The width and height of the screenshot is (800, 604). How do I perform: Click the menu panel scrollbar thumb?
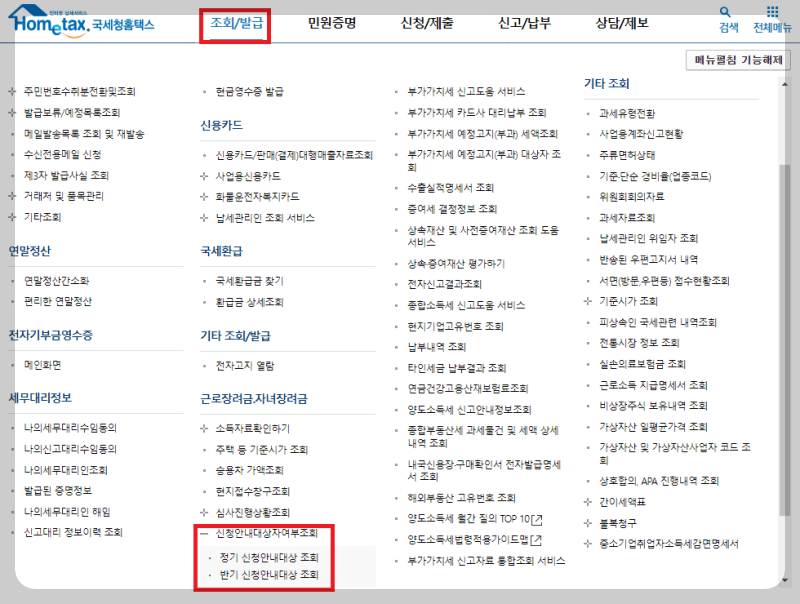[784, 339]
